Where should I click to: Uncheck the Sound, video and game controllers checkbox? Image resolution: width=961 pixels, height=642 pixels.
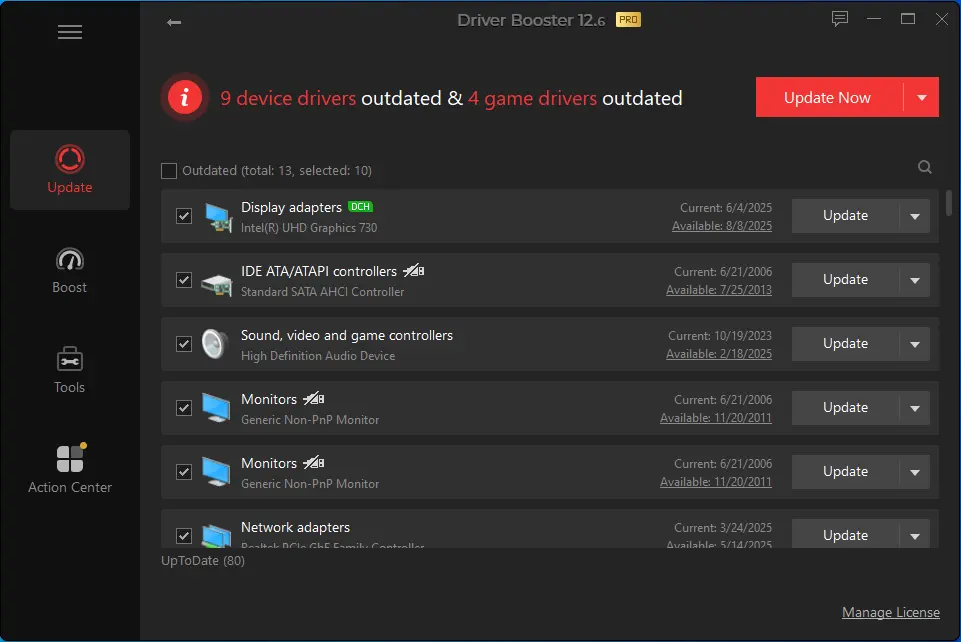184,344
